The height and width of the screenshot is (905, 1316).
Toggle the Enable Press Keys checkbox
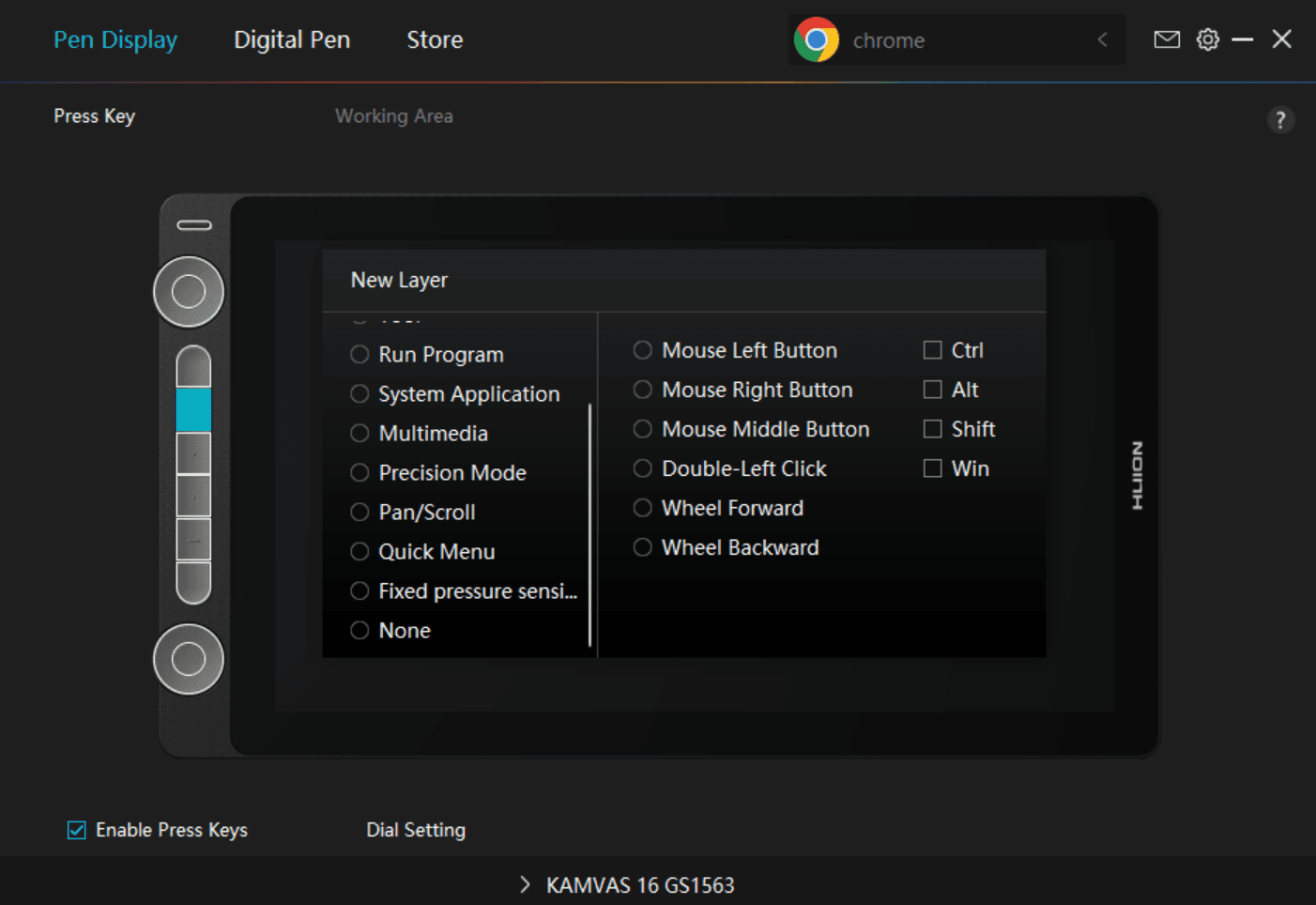[x=77, y=830]
